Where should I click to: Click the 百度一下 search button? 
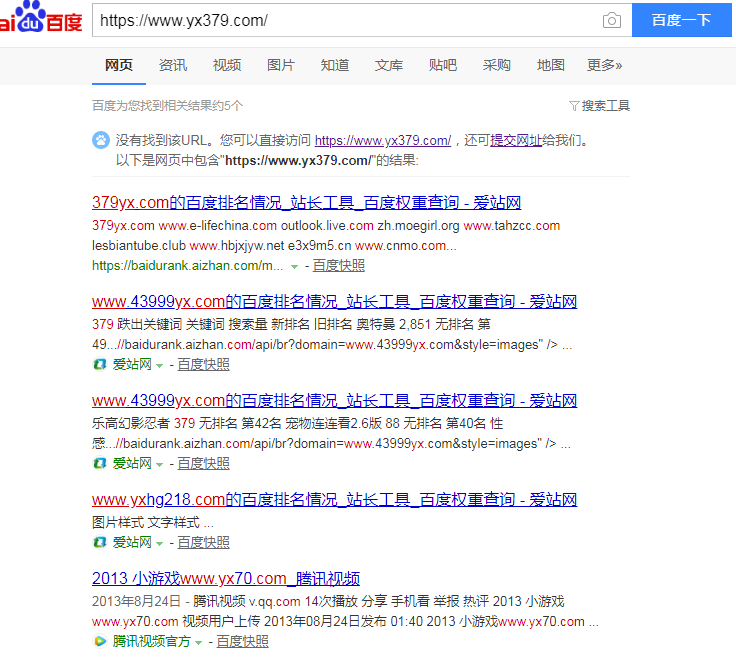(682, 20)
